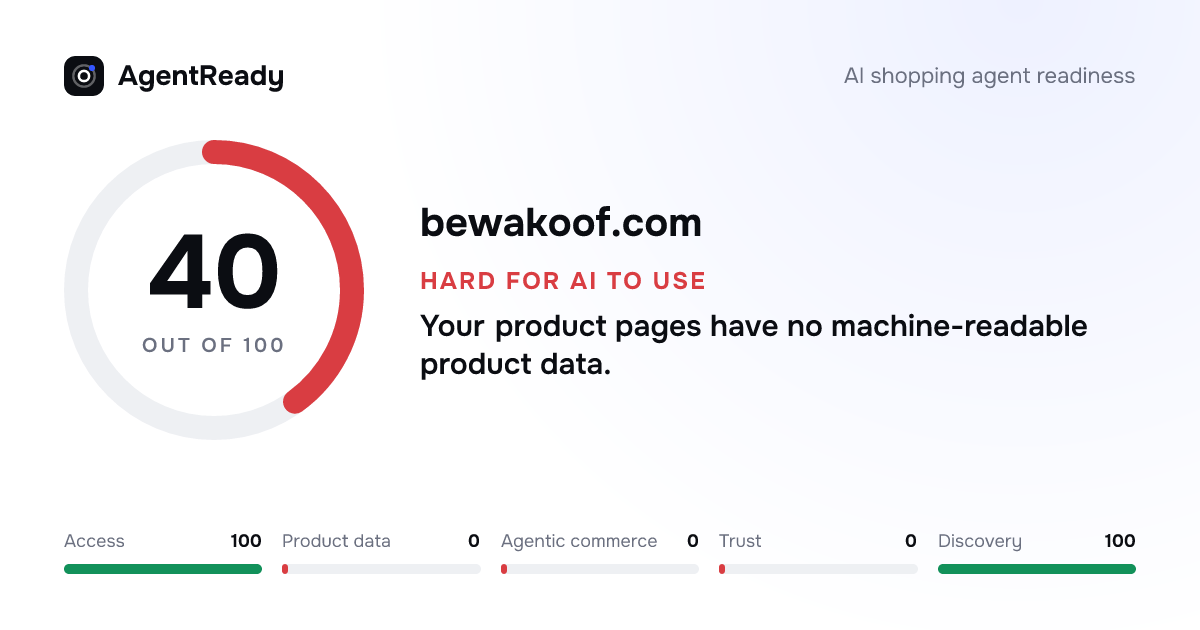Click the OUT OF 100 label

click(x=214, y=345)
